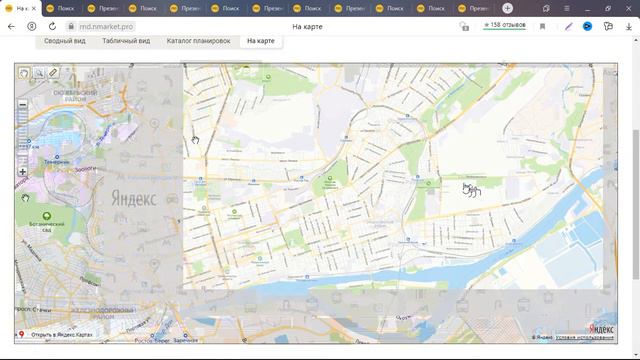Open the downloads arrow icon
Screen dimensions: 640x360
click(x=629, y=27)
